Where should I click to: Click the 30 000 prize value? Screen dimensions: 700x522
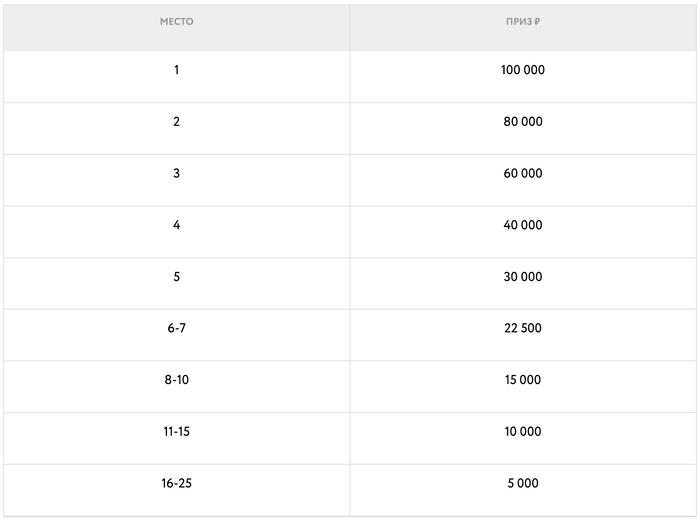coord(523,277)
